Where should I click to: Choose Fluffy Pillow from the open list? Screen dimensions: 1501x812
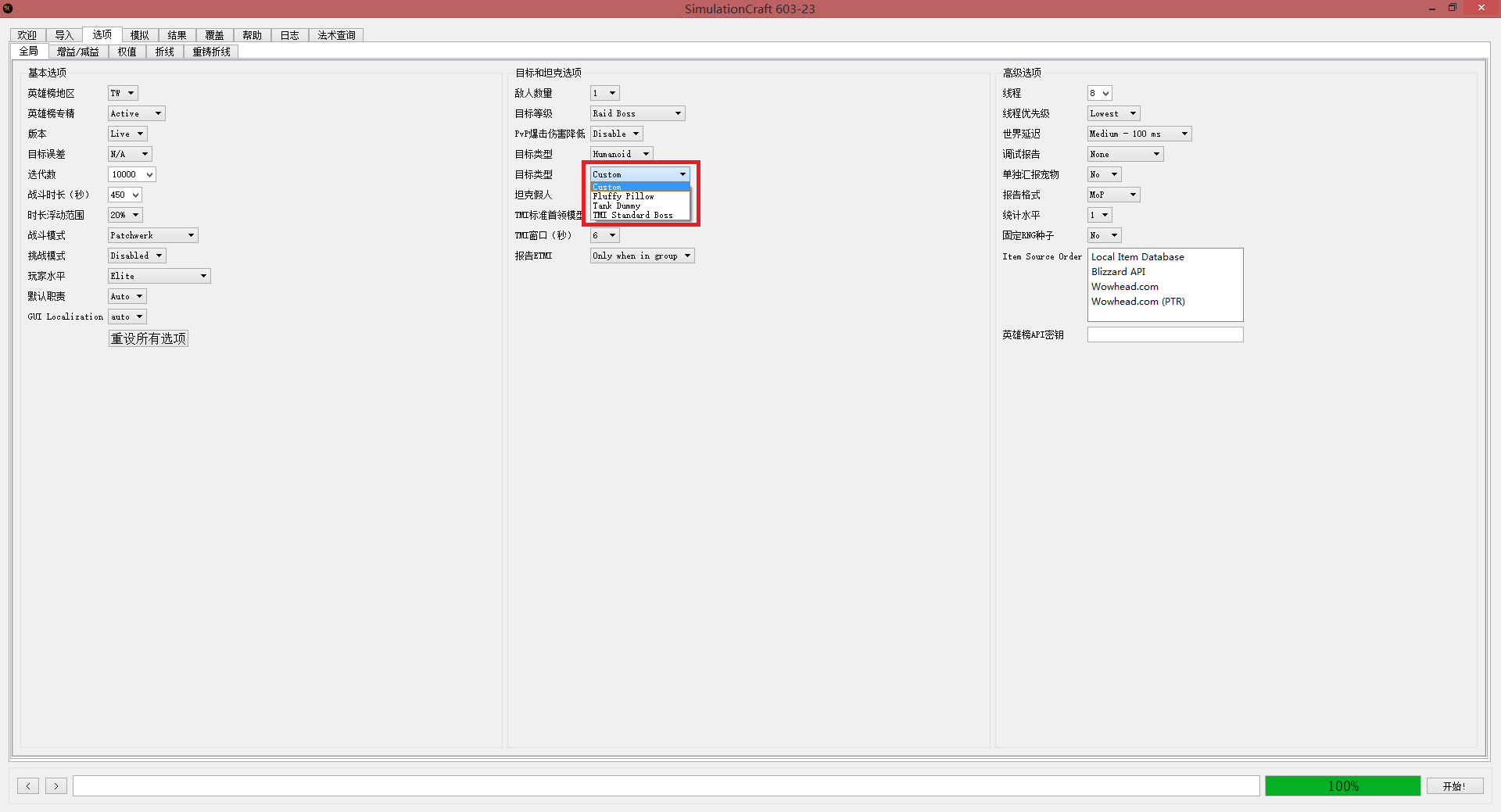coord(640,196)
